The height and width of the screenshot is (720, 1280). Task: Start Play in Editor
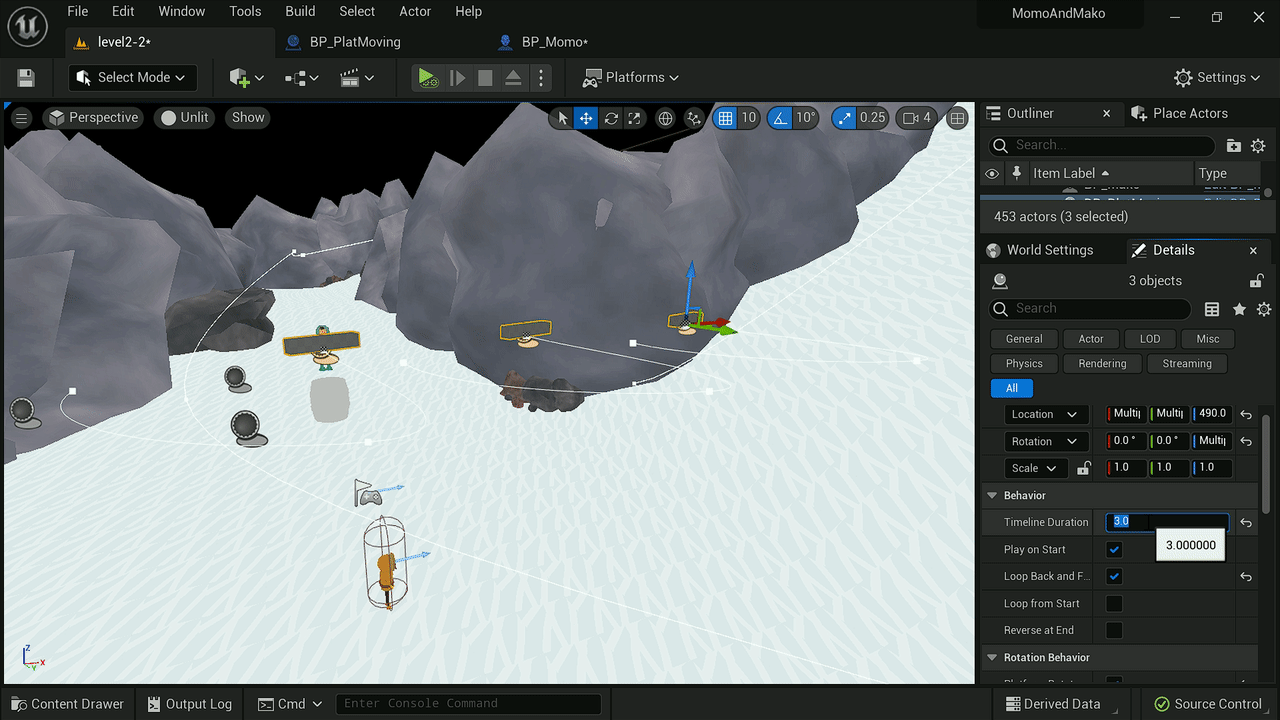click(428, 78)
